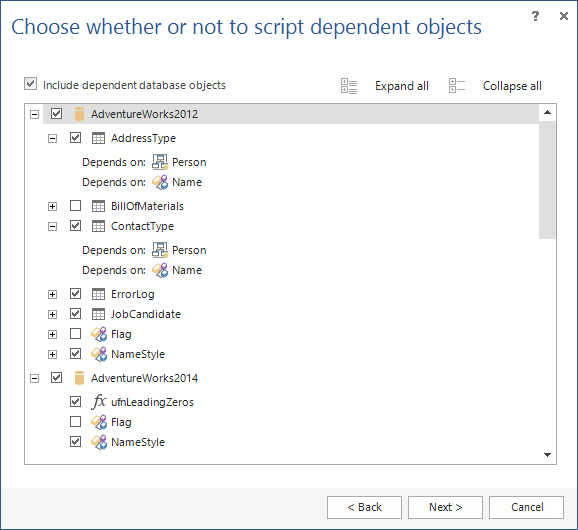The height and width of the screenshot is (530, 578).
Task: Select the BillOfMaterials label
Action: point(147,206)
